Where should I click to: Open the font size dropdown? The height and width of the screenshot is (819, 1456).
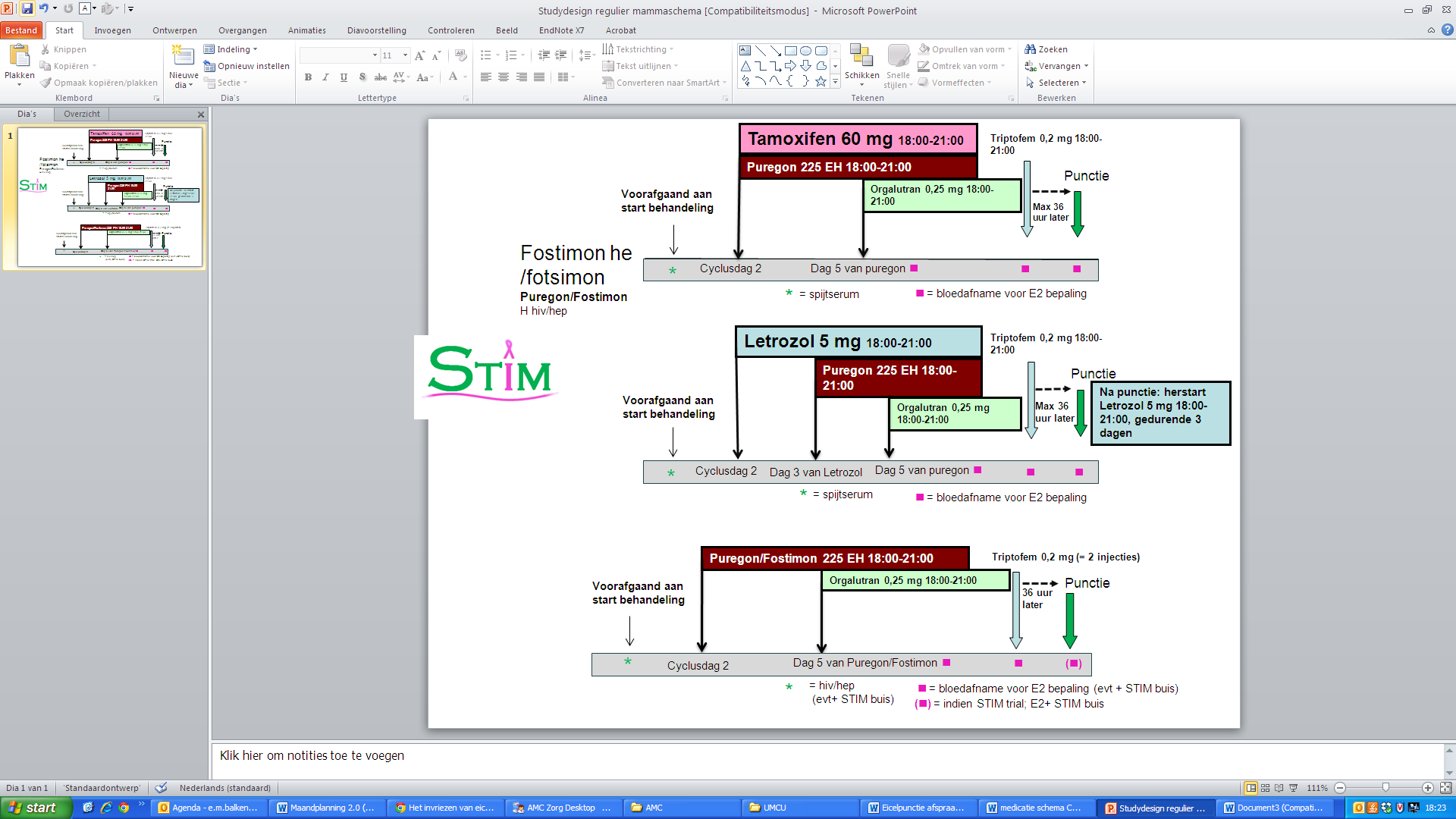(405, 55)
